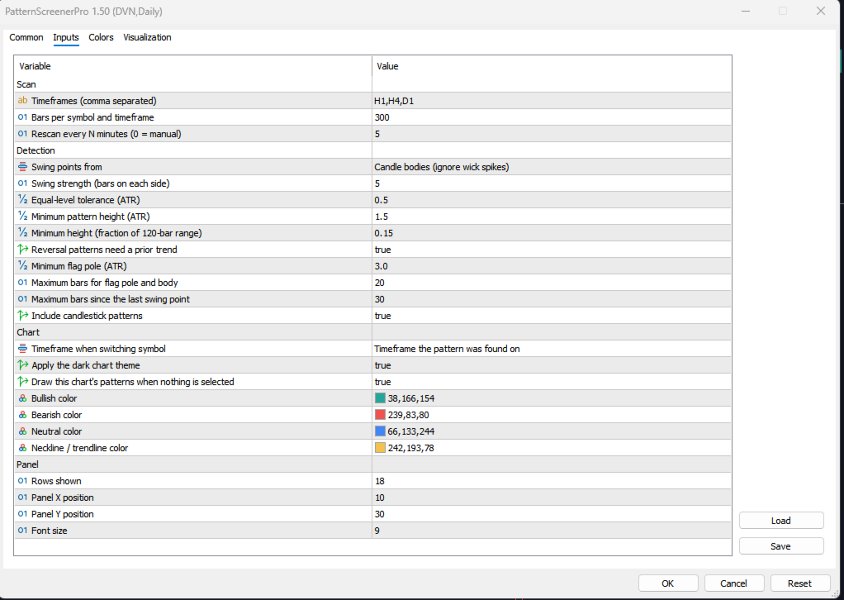Go to the Visualization tab

pos(147,38)
